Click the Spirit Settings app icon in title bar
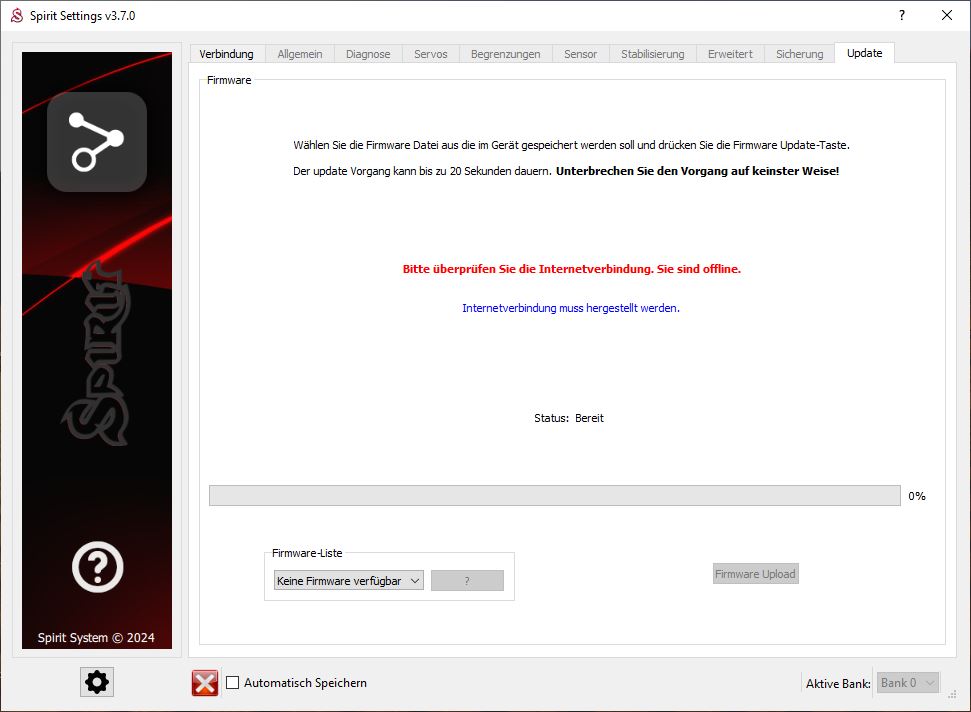This screenshot has height=712, width=971. pos(16,16)
